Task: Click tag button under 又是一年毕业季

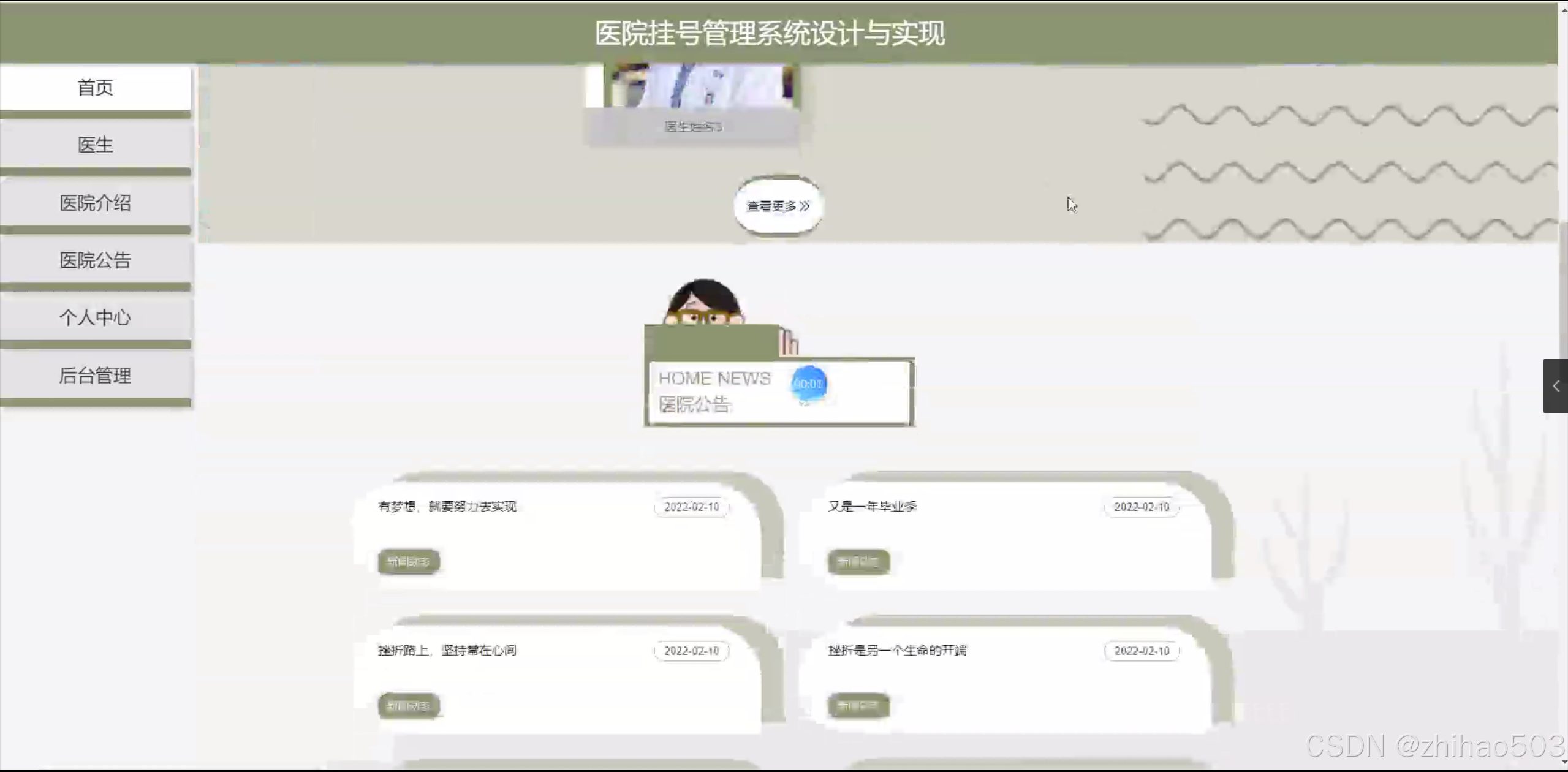Action: [x=858, y=561]
